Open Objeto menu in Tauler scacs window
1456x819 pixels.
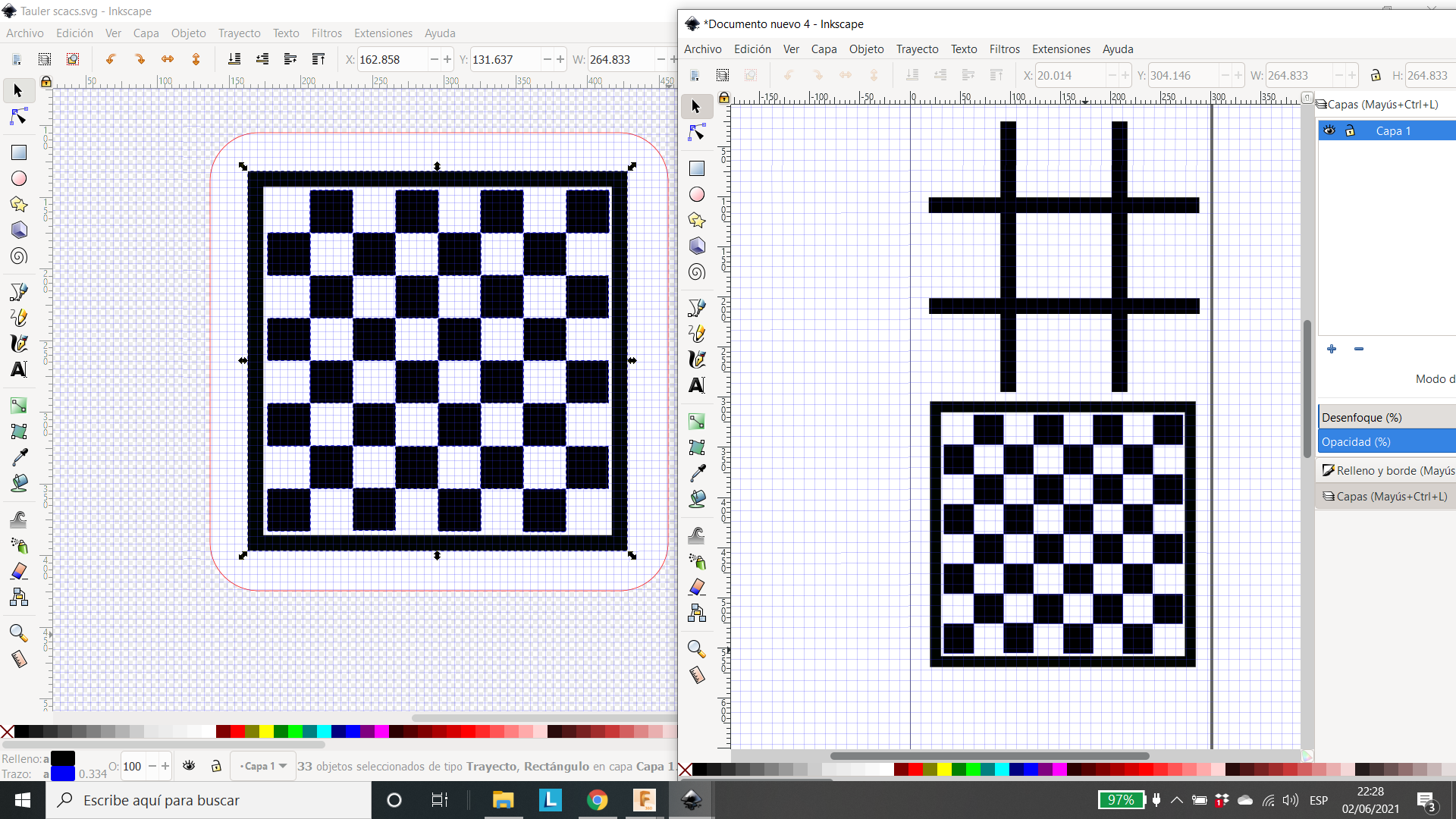188,33
